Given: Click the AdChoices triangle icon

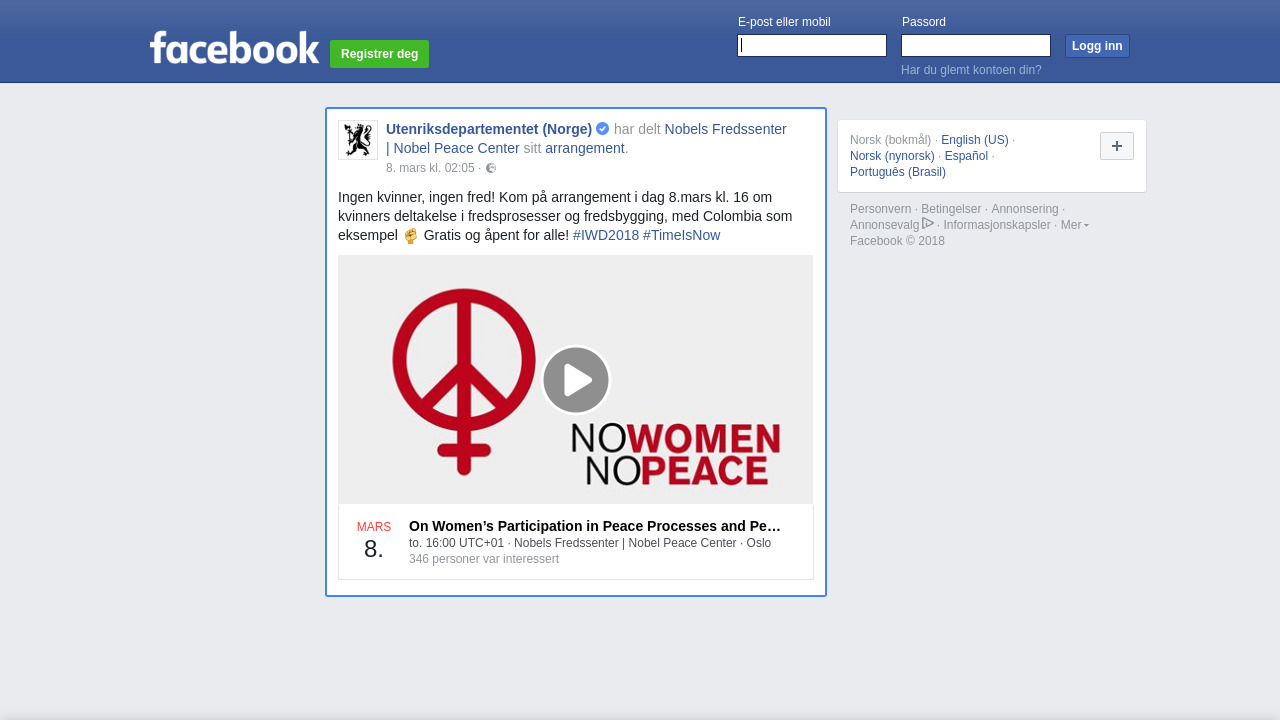Looking at the screenshot, I should [928, 224].
